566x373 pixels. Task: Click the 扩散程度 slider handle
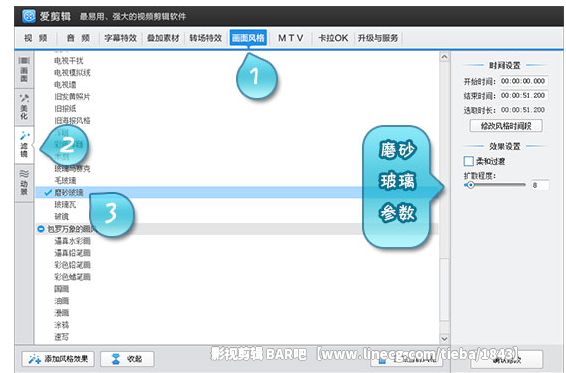pyautogui.click(x=470, y=185)
